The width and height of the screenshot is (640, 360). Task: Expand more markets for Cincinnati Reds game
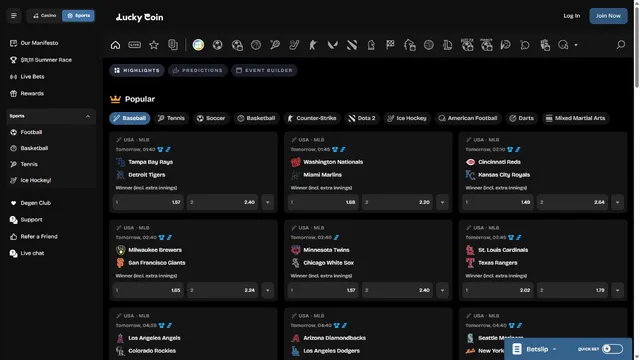pos(617,202)
